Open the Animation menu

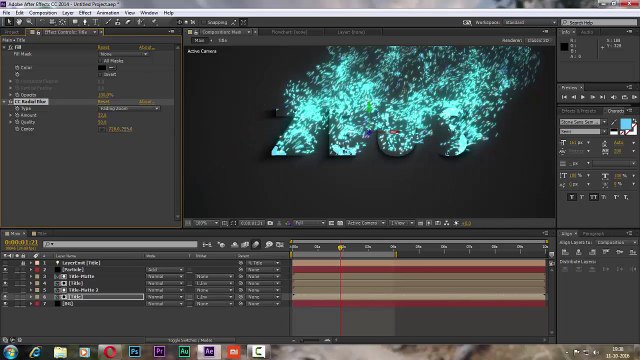pyautogui.click(x=108, y=13)
